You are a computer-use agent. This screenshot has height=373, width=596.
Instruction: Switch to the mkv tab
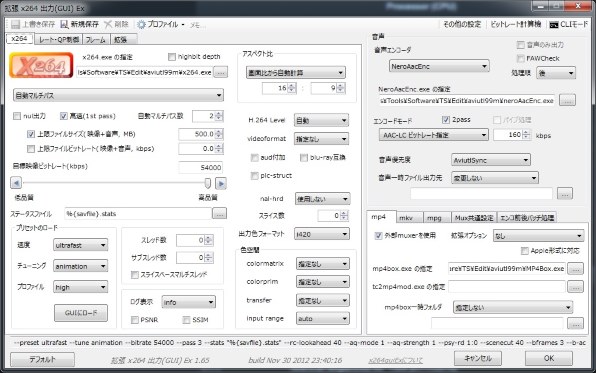409,217
